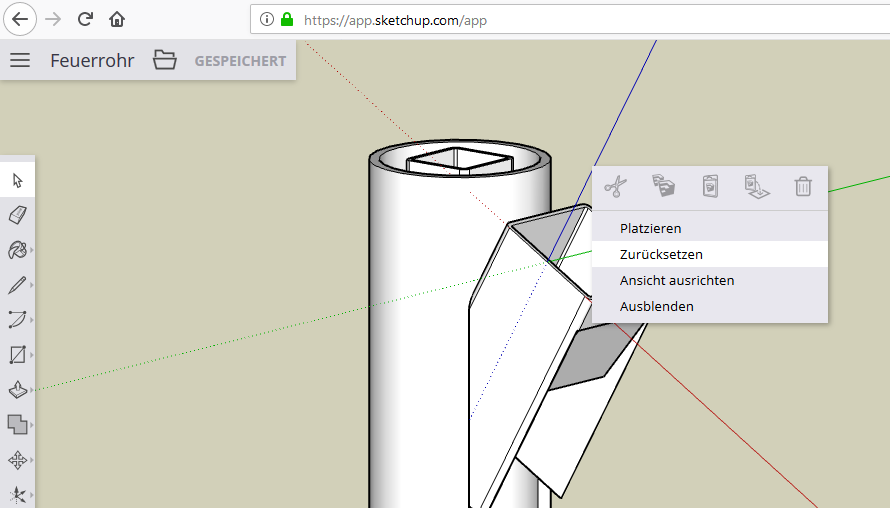Open the folder file browser icon

(165, 60)
